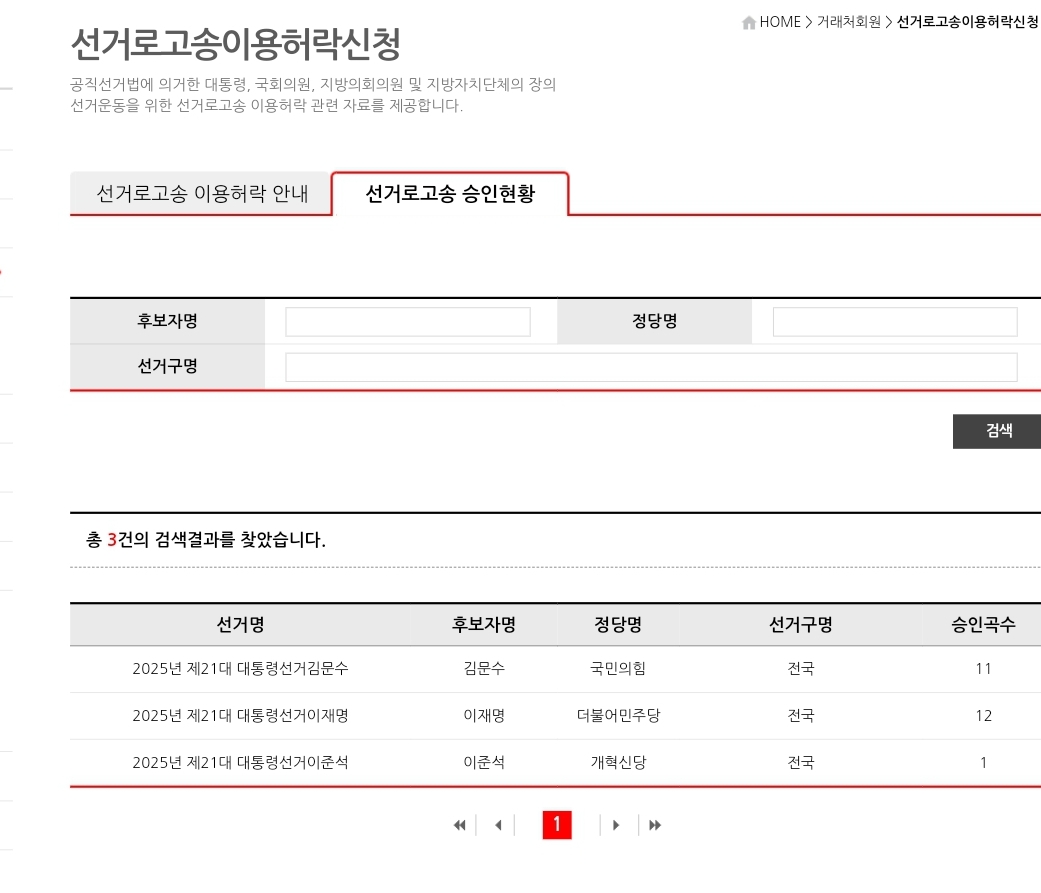Open the 선거로고송 이용허락 안내 tab
Image resolution: width=1041 pixels, height=893 pixels.
pyautogui.click(x=201, y=194)
